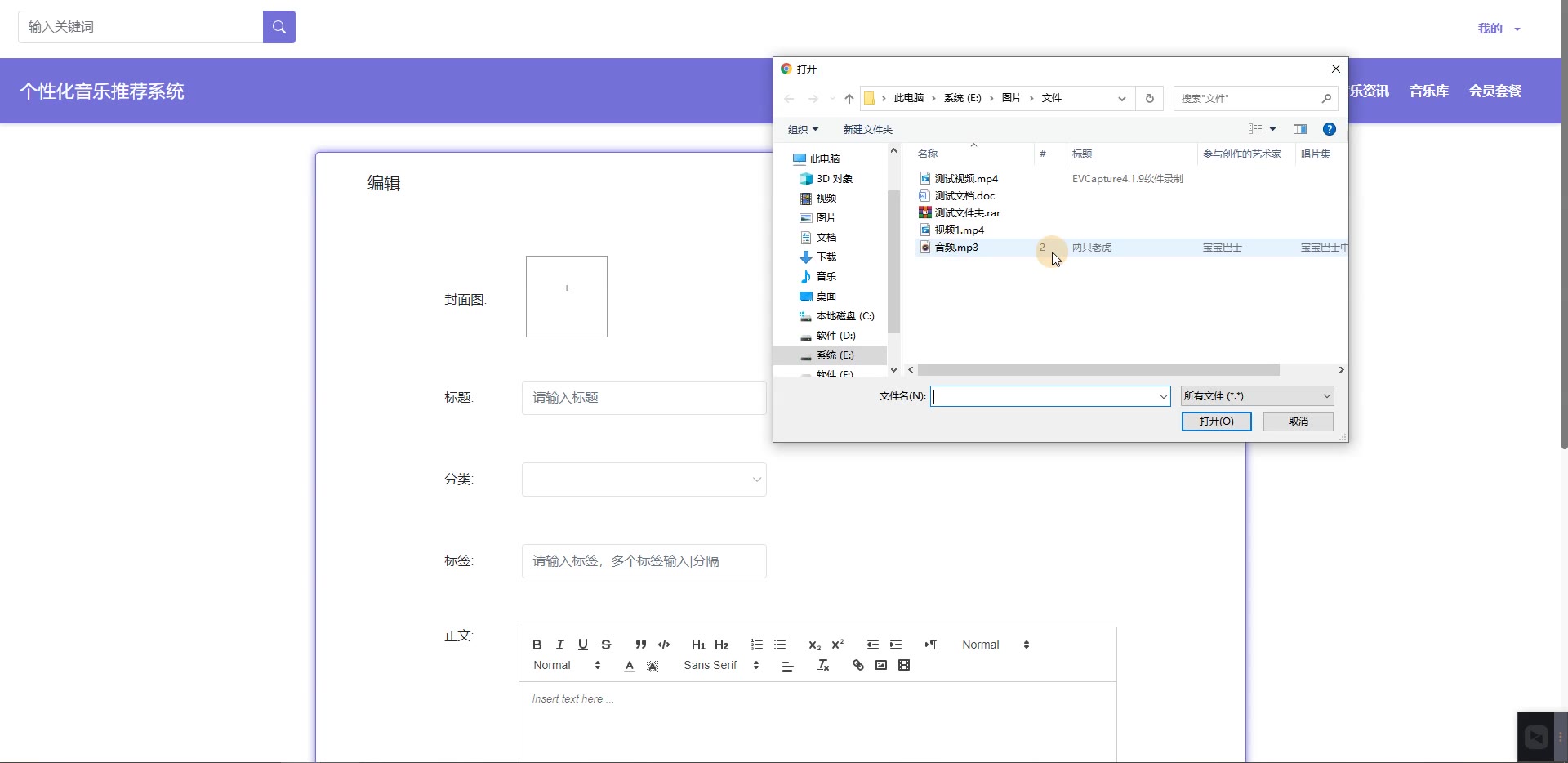Switch text direction to right-to-left
Screen dimensions: 1568x763
click(931, 645)
